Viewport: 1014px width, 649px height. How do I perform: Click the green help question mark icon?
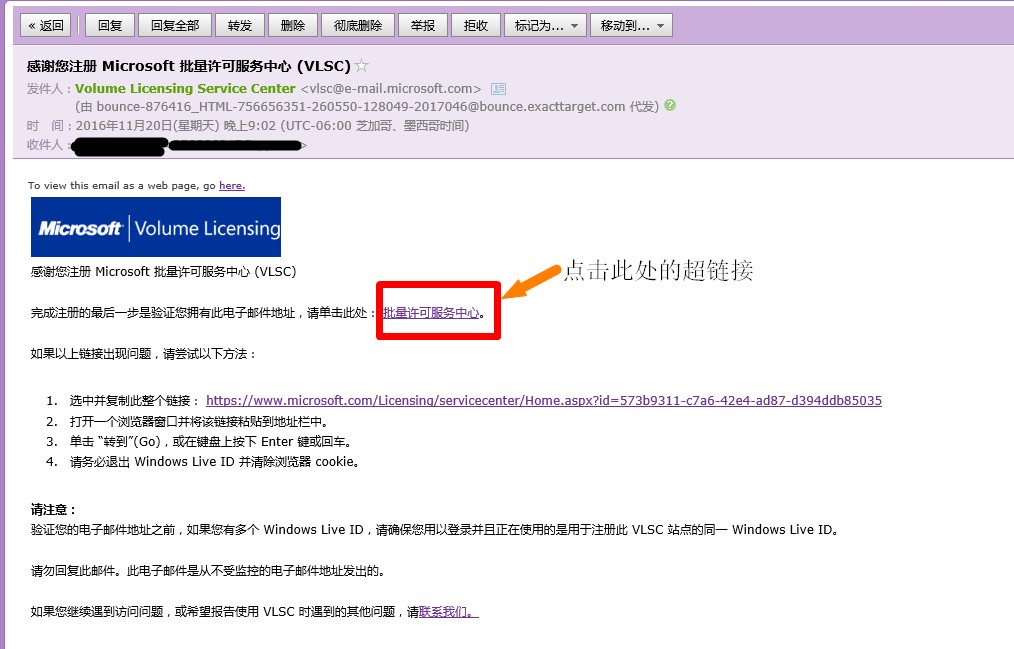670,105
